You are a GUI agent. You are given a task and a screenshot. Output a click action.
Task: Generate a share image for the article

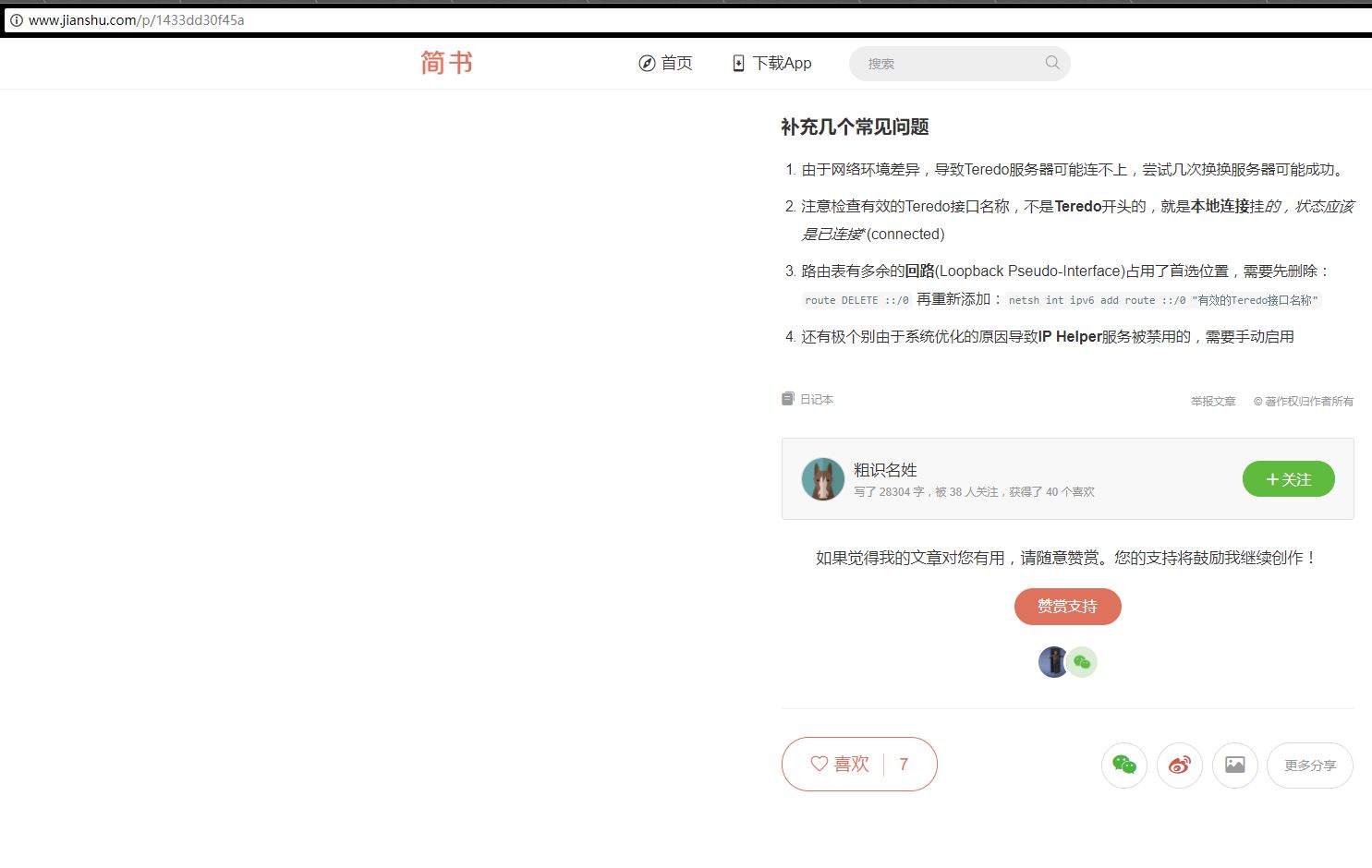pos(1235,765)
